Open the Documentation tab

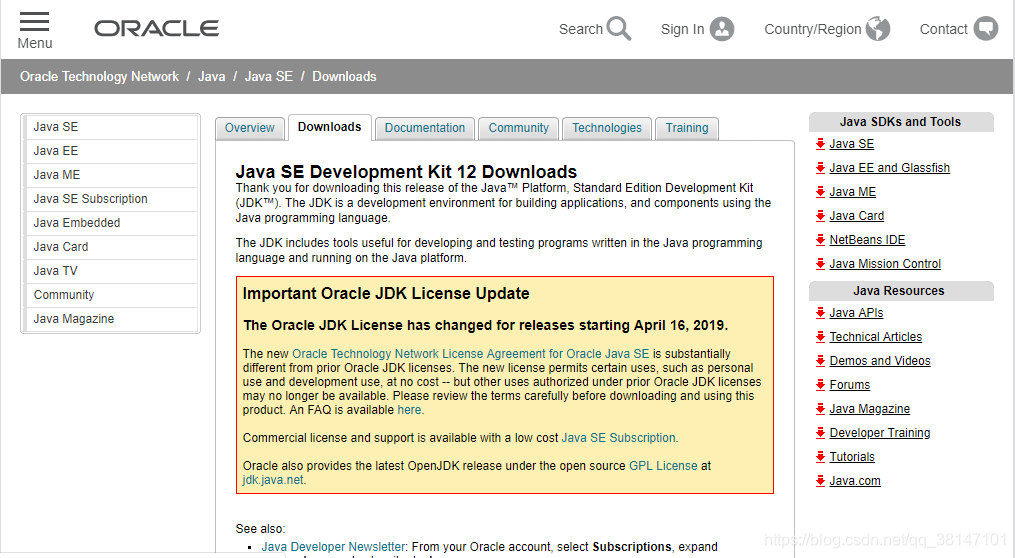point(425,128)
